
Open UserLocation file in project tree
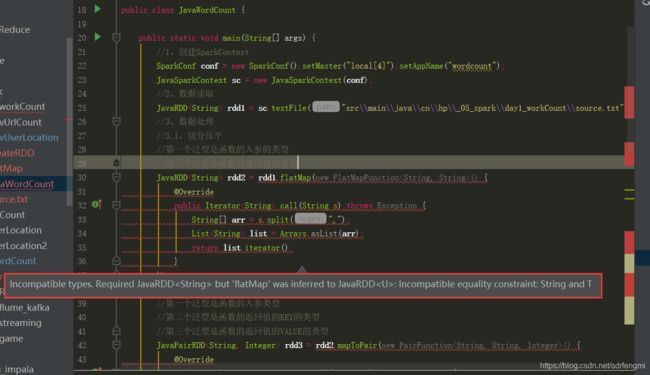tap(29, 138)
